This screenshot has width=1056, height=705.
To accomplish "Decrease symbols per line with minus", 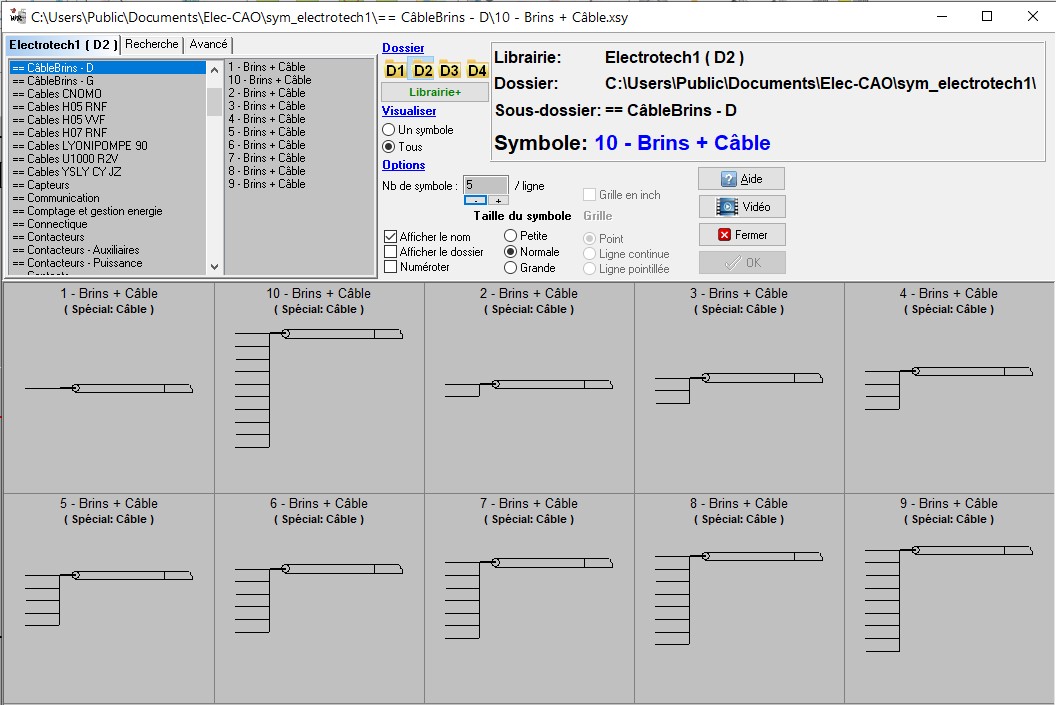I will tap(476, 200).
